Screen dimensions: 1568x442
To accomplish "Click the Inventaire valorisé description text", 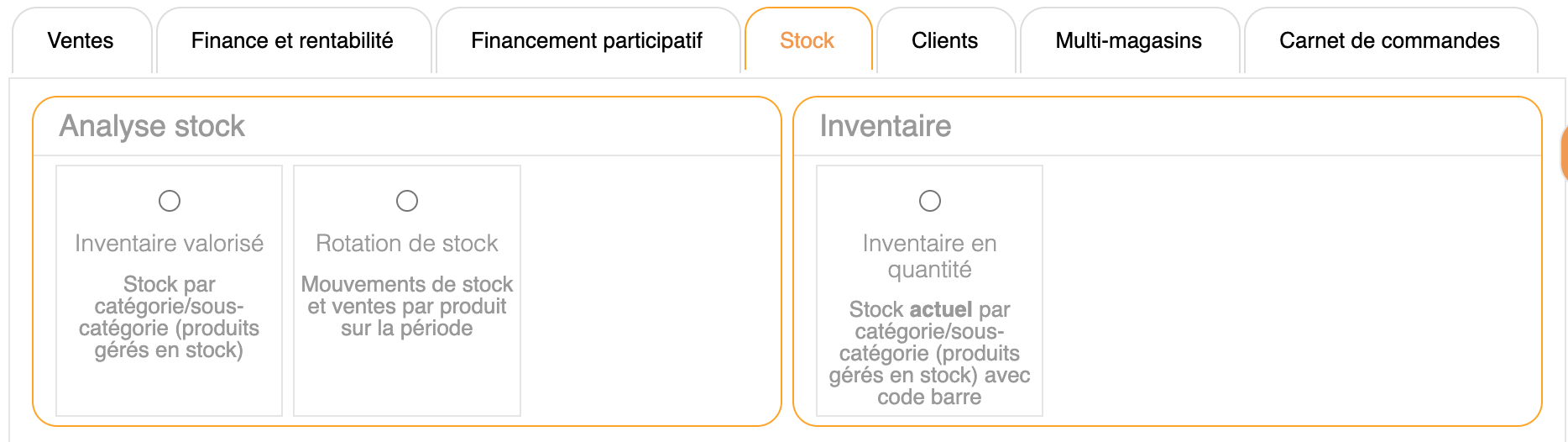I will coord(170,318).
